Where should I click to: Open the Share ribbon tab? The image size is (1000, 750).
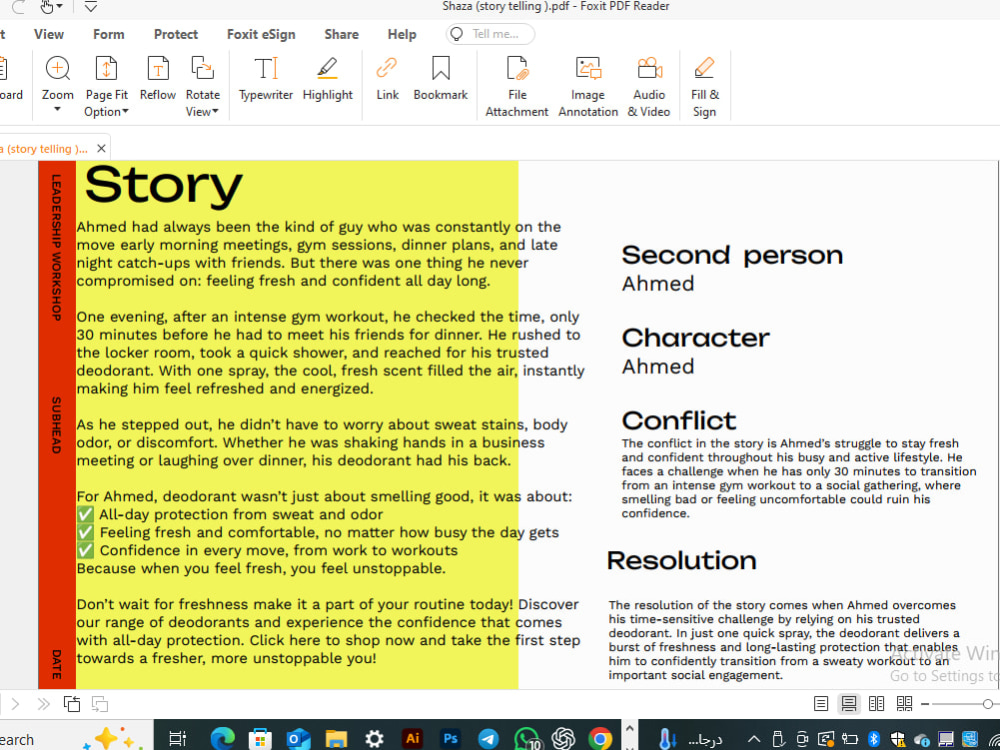point(341,34)
